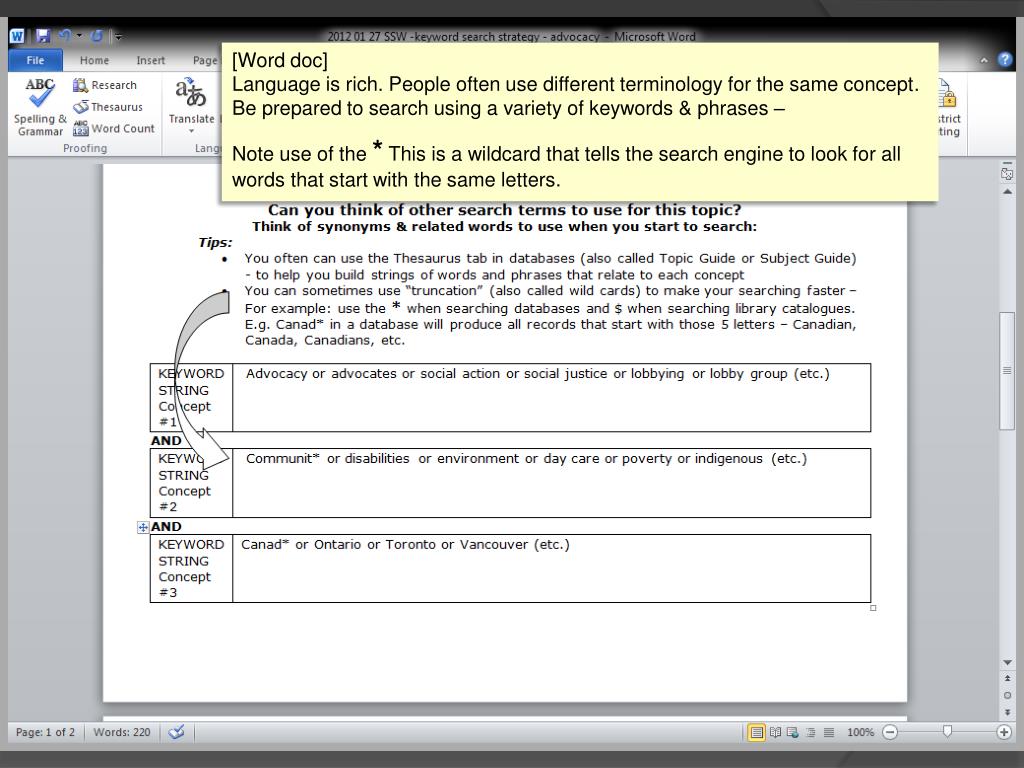
Task: Click the Word application icon in title bar
Action: pos(17,36)
